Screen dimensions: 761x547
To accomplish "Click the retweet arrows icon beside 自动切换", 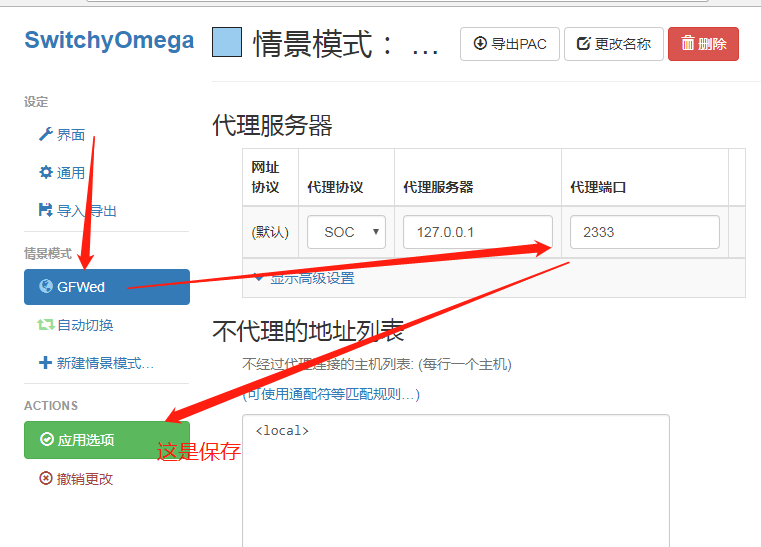I will 46,325.
